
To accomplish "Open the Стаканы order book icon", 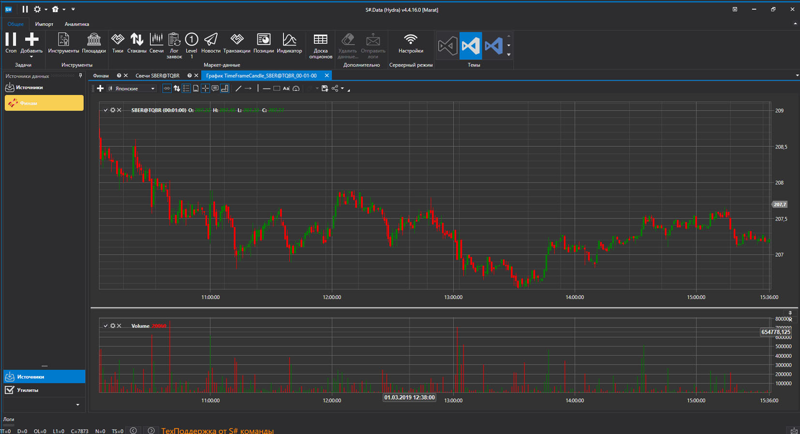I will (137, 42).
